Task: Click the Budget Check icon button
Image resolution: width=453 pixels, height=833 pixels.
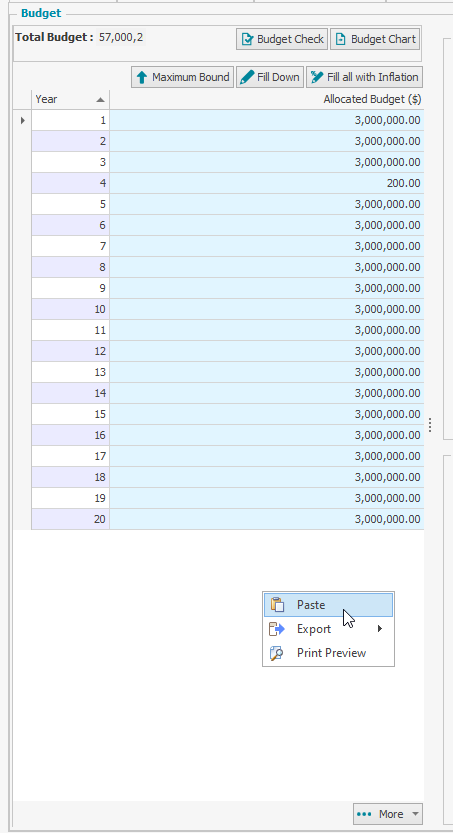Action: click(247, 39)
